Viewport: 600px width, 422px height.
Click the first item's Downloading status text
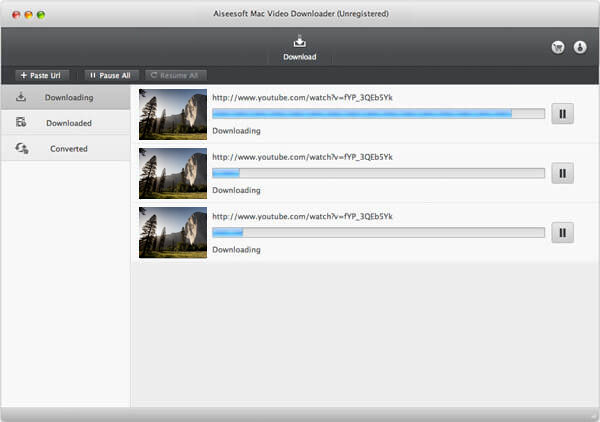(236, 131)
